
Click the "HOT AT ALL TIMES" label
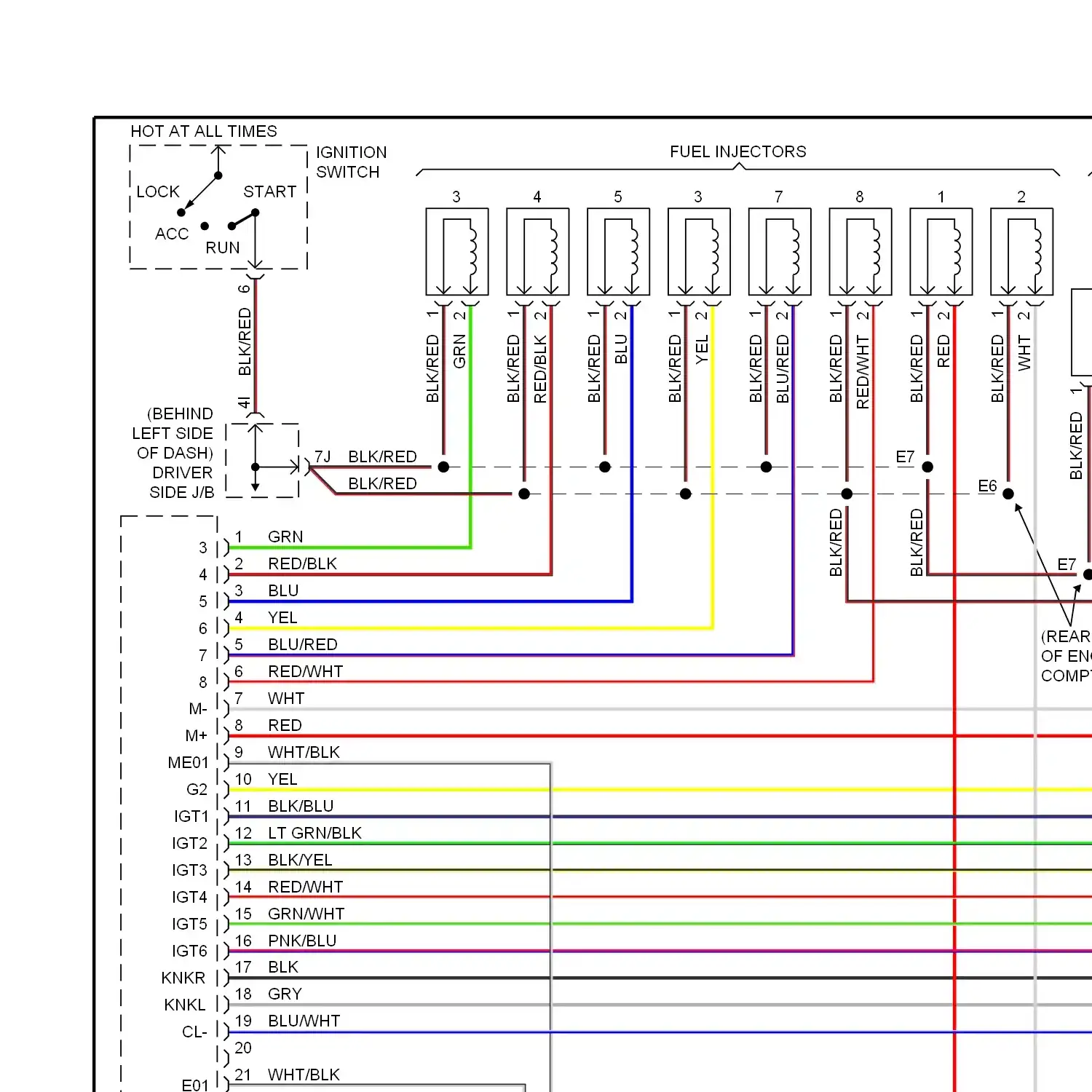204,131
